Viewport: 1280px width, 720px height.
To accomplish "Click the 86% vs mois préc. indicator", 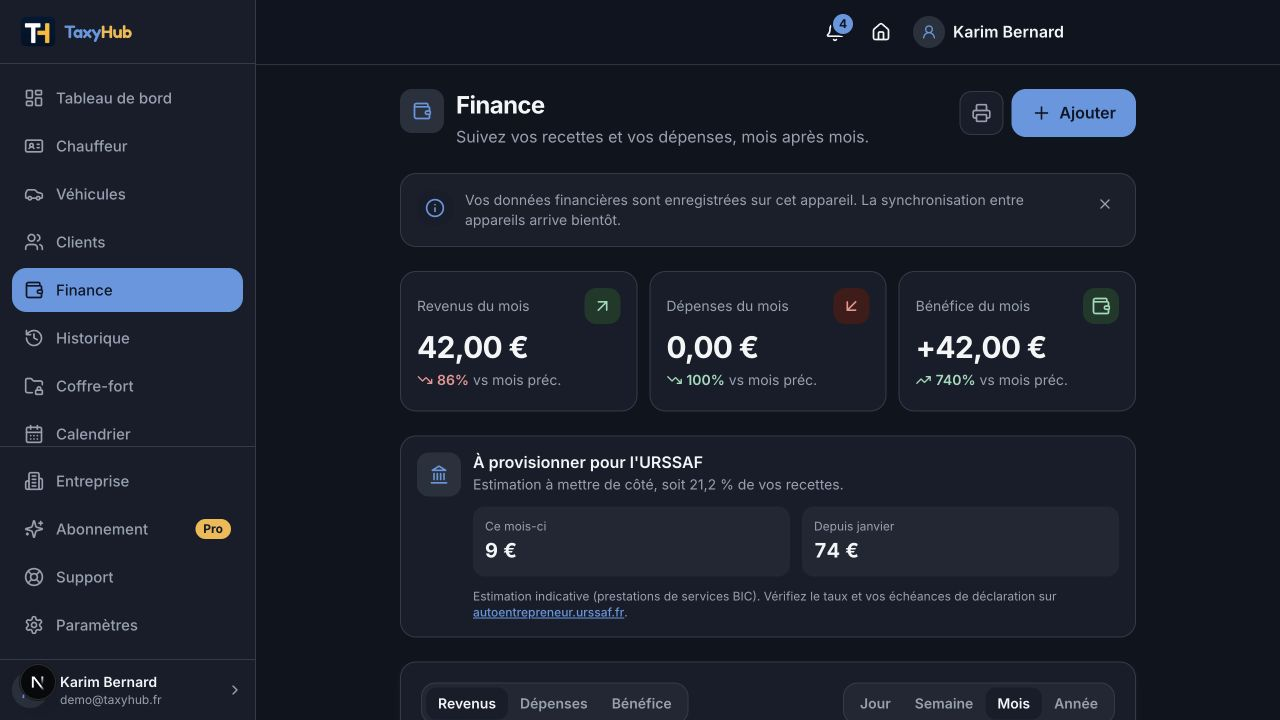I will (489, 380).
